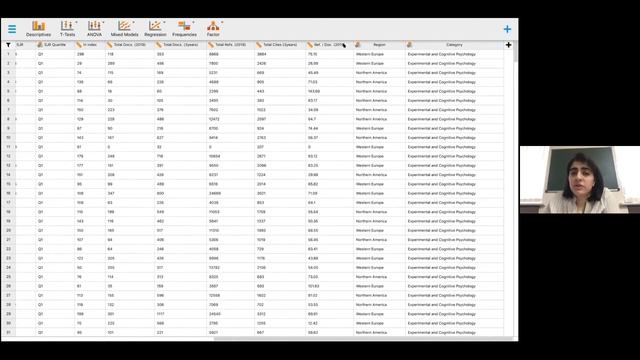Image resolution: width=640 pixels, height=360 pixels.
Task: Open the ANOVA analysis menu
Action: pyautogui.click(x=94, y=29)
